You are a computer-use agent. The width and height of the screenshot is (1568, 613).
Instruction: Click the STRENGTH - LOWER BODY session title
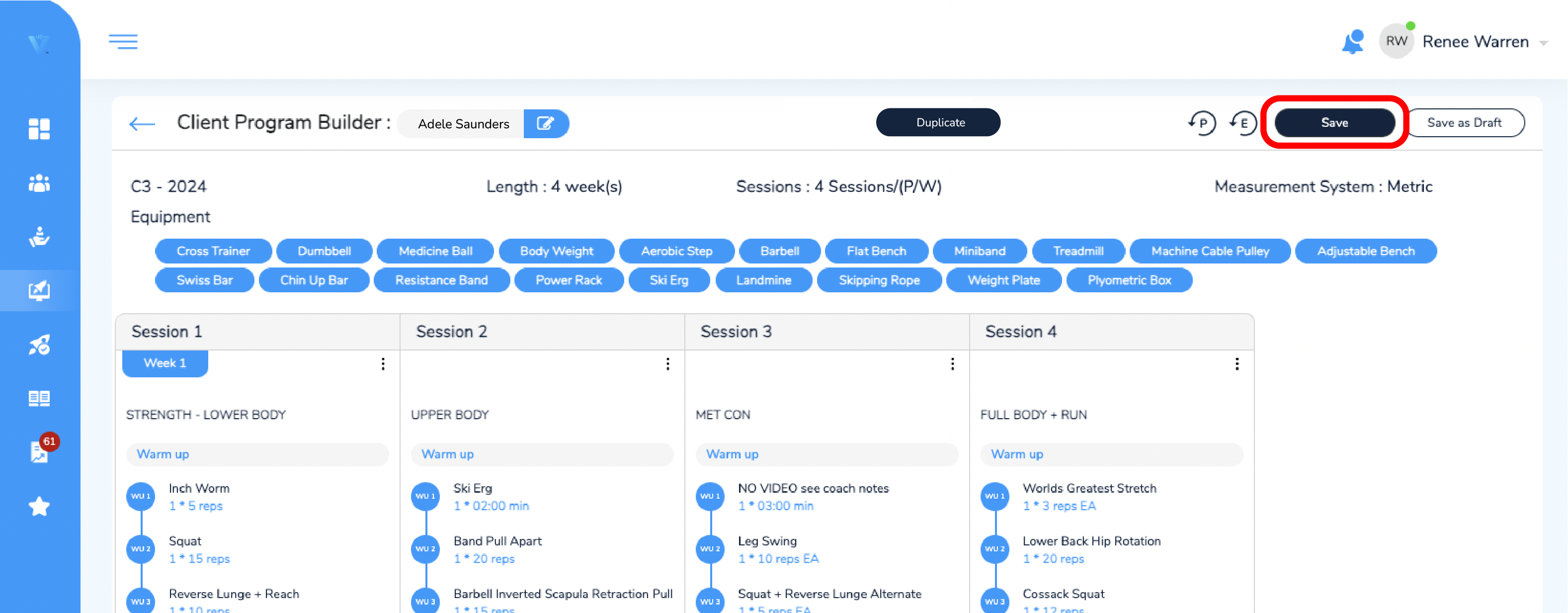[206, 415]
